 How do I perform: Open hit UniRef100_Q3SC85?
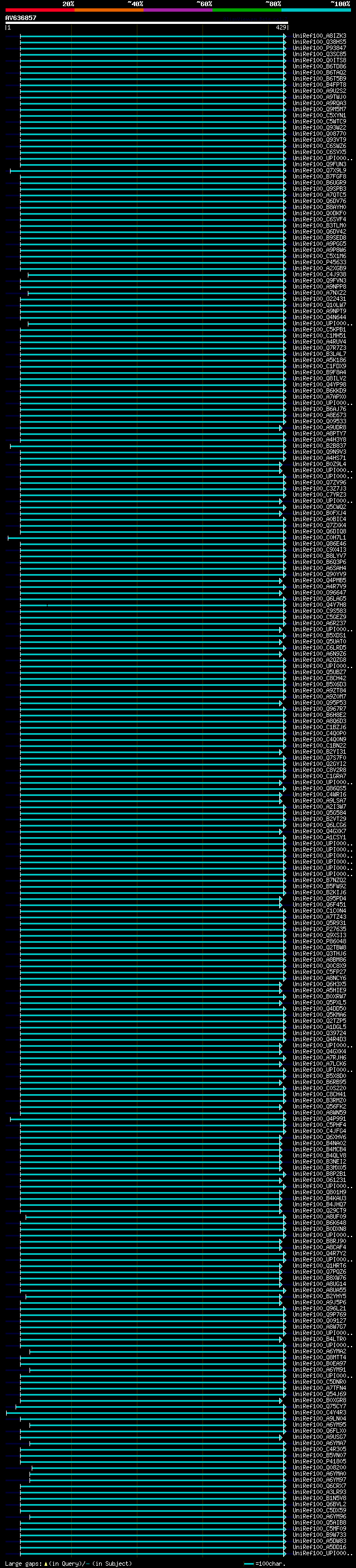(x=319, y=54)
